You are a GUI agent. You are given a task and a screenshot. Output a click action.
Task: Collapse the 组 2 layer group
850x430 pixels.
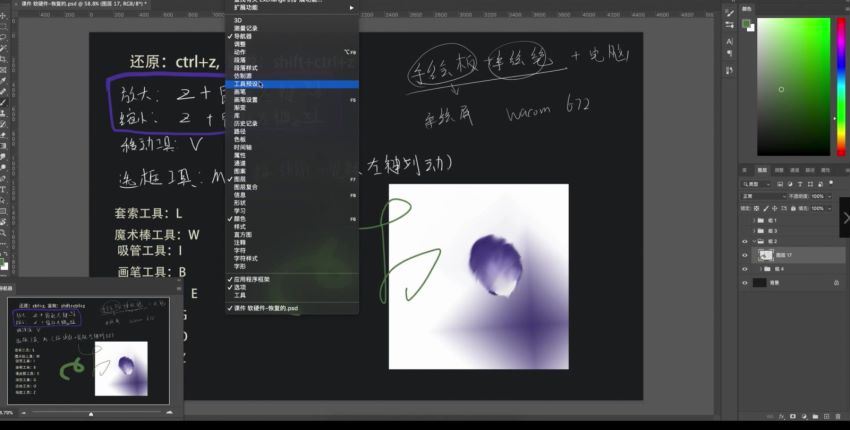click(754, 241)
